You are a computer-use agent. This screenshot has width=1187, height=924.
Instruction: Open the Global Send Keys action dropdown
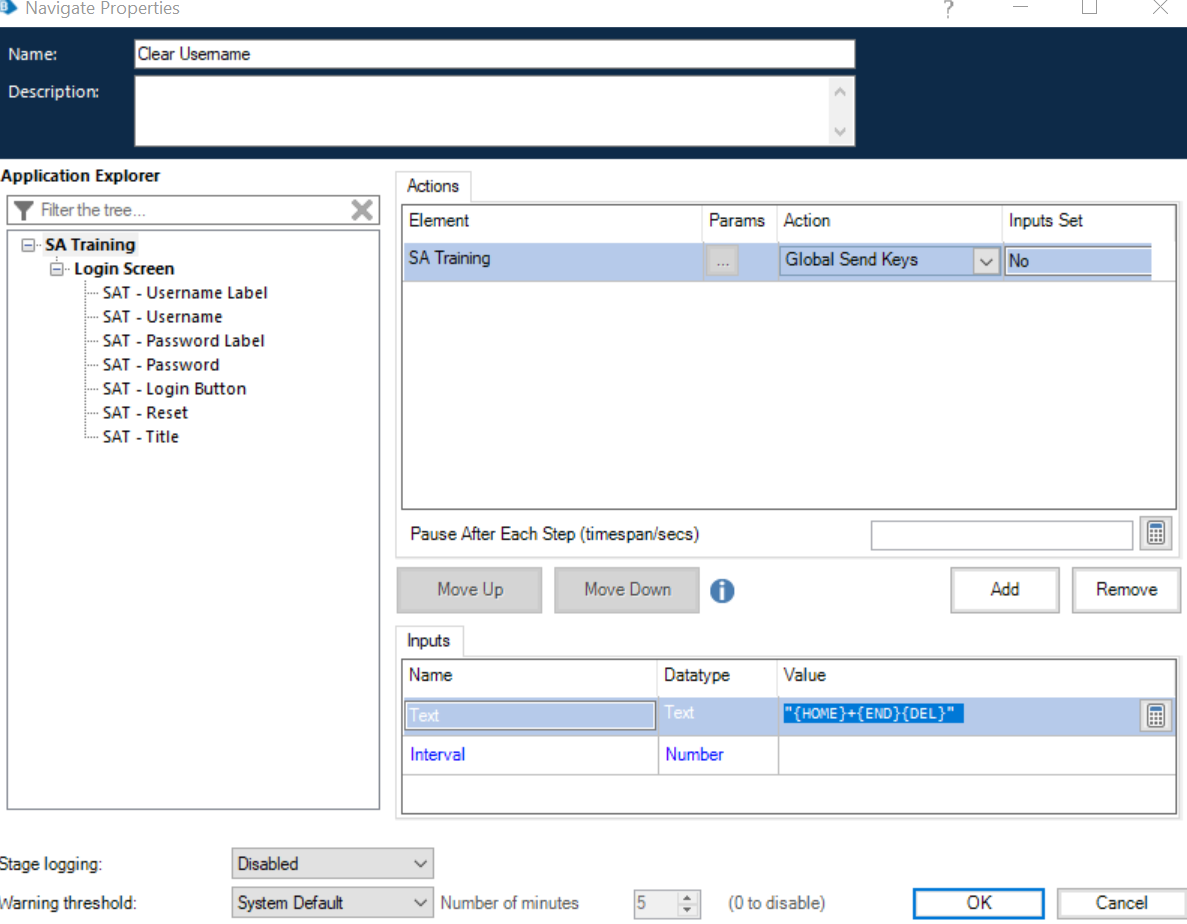coord(985,260)
